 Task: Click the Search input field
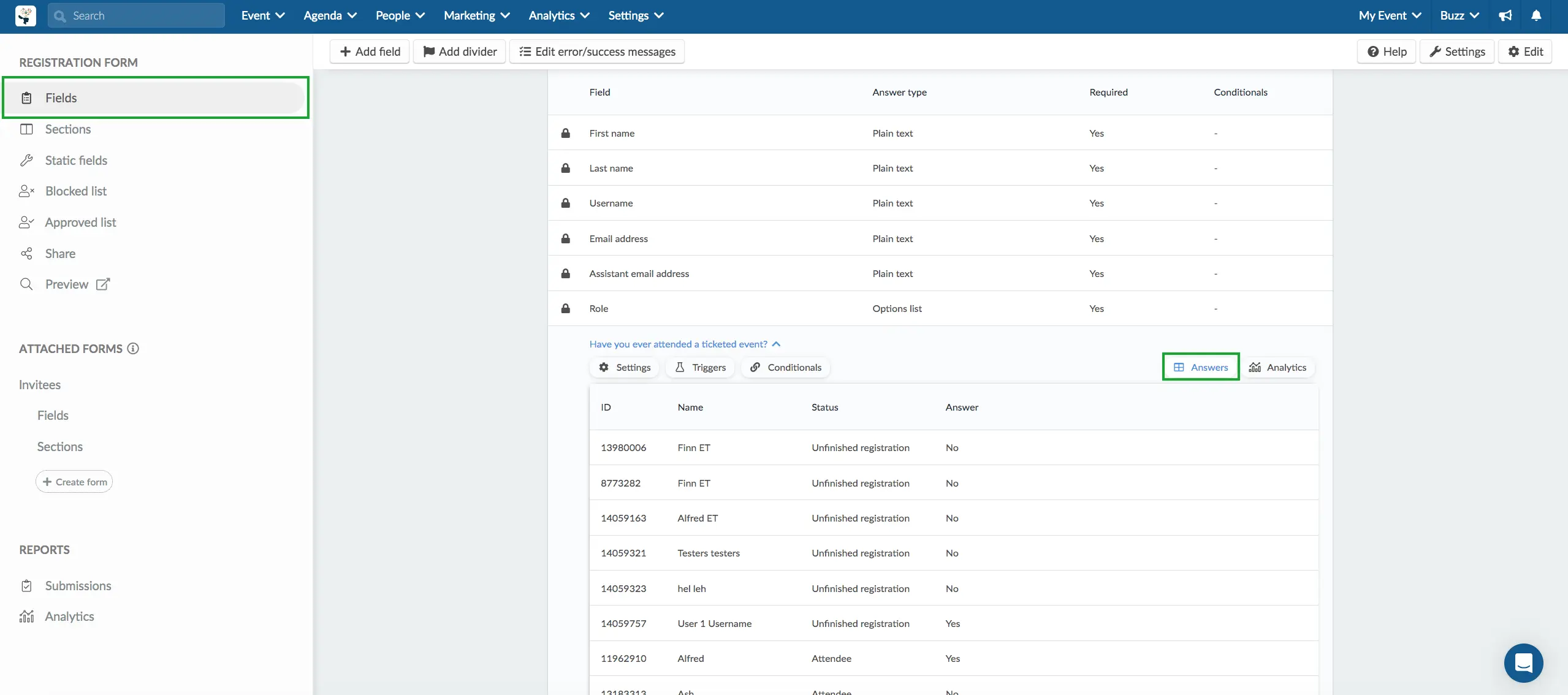136,15
